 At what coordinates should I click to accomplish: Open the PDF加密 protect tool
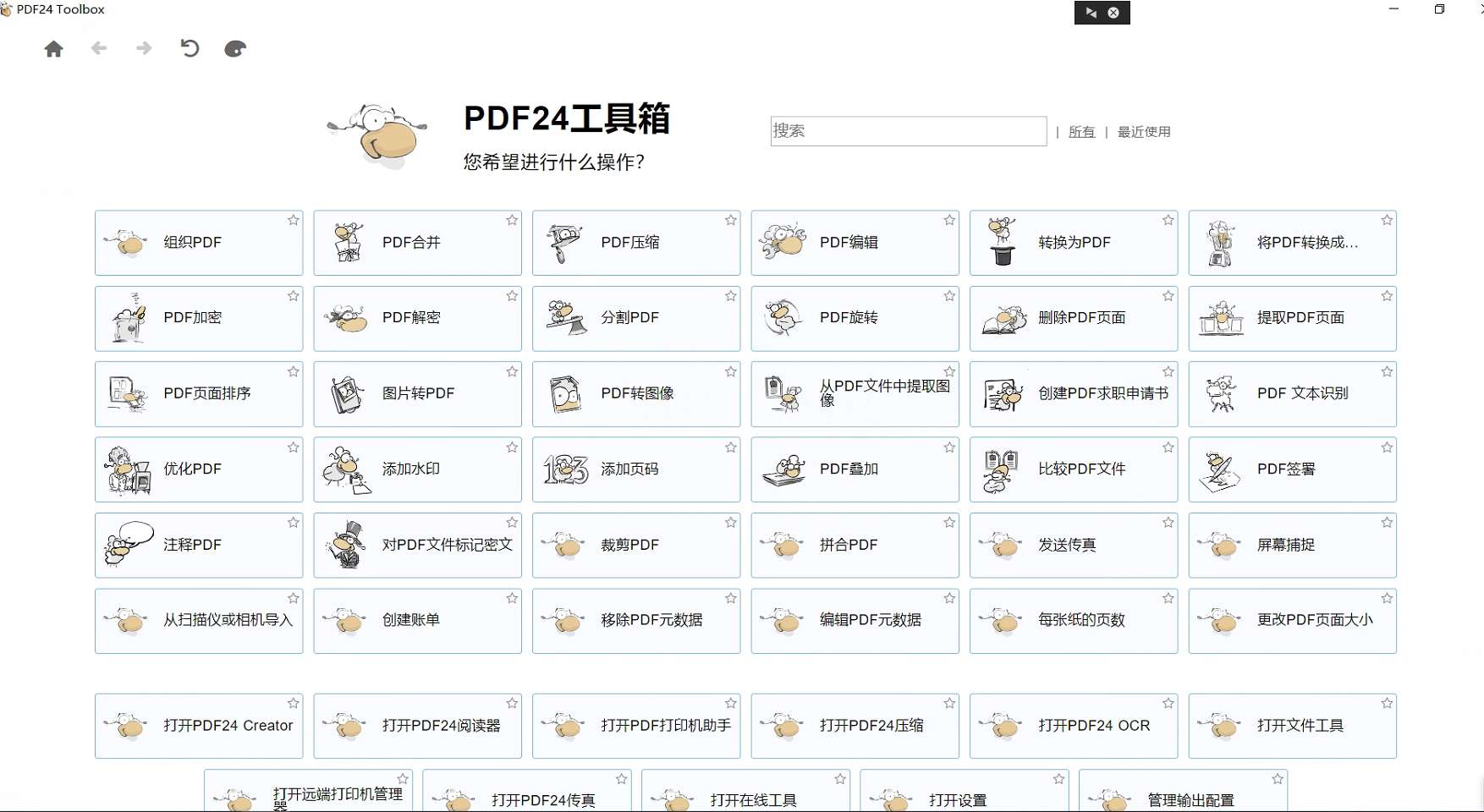coord(198,318)
